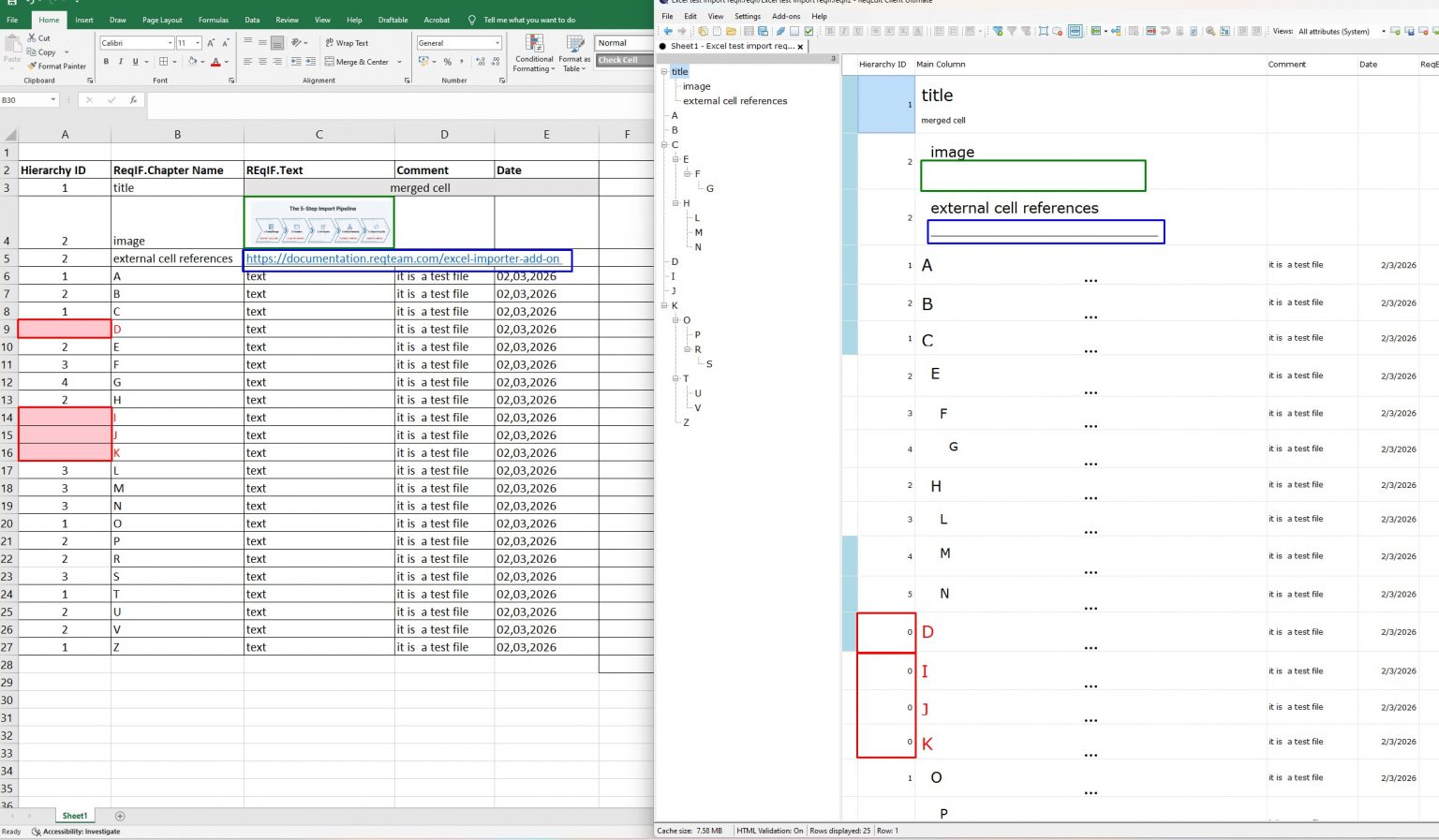Click the red Font Color button
1439x840 pixels.
(x=215, y=62)
